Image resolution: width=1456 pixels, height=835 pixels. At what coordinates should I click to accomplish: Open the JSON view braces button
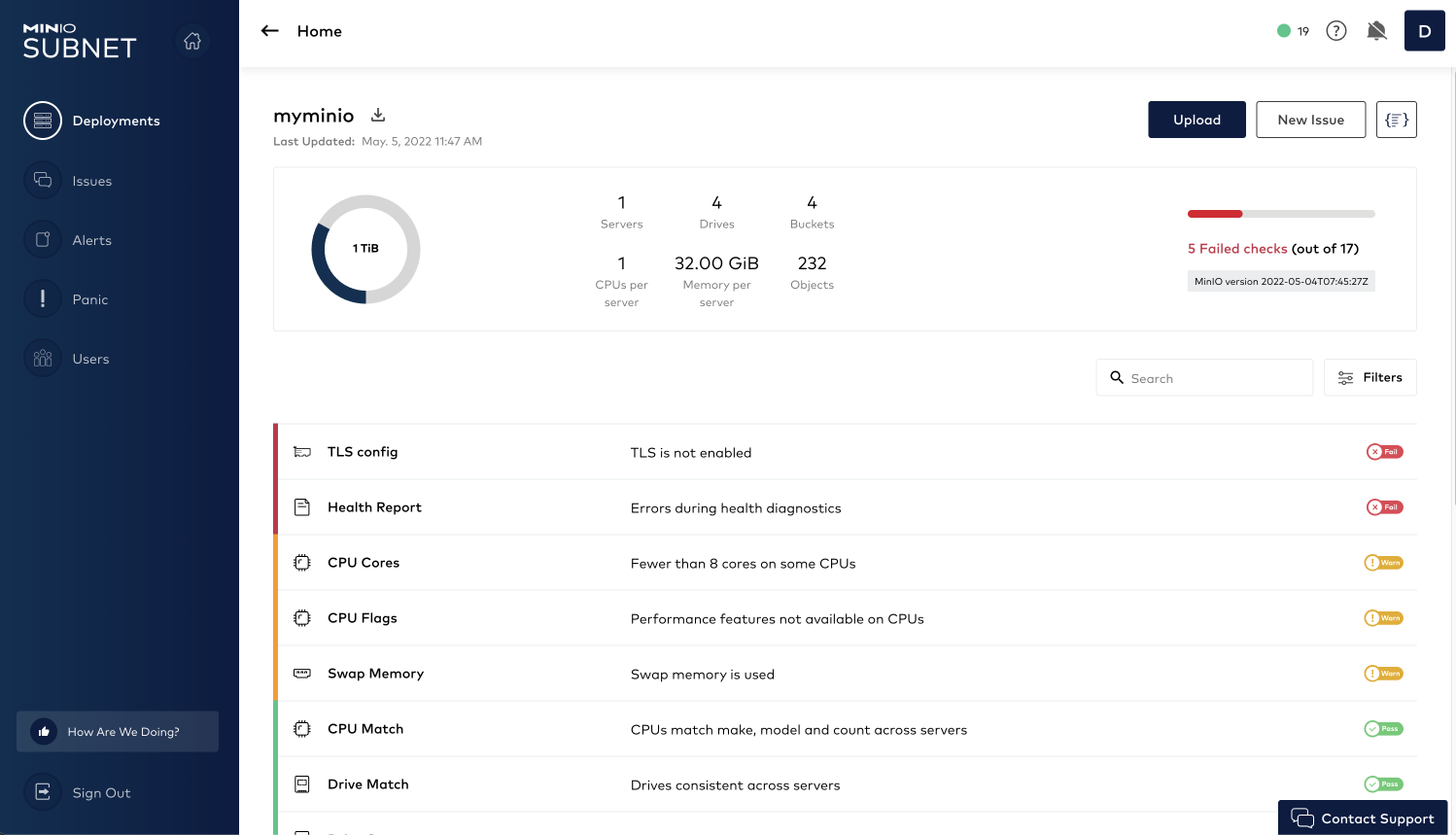click(1396, 120)
